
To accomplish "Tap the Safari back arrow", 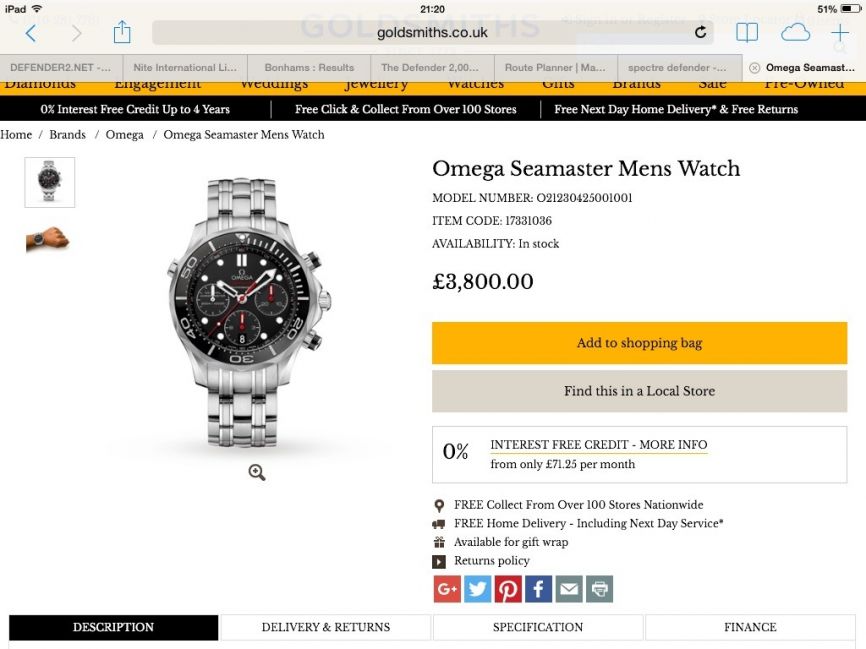I will pos(31,33).
